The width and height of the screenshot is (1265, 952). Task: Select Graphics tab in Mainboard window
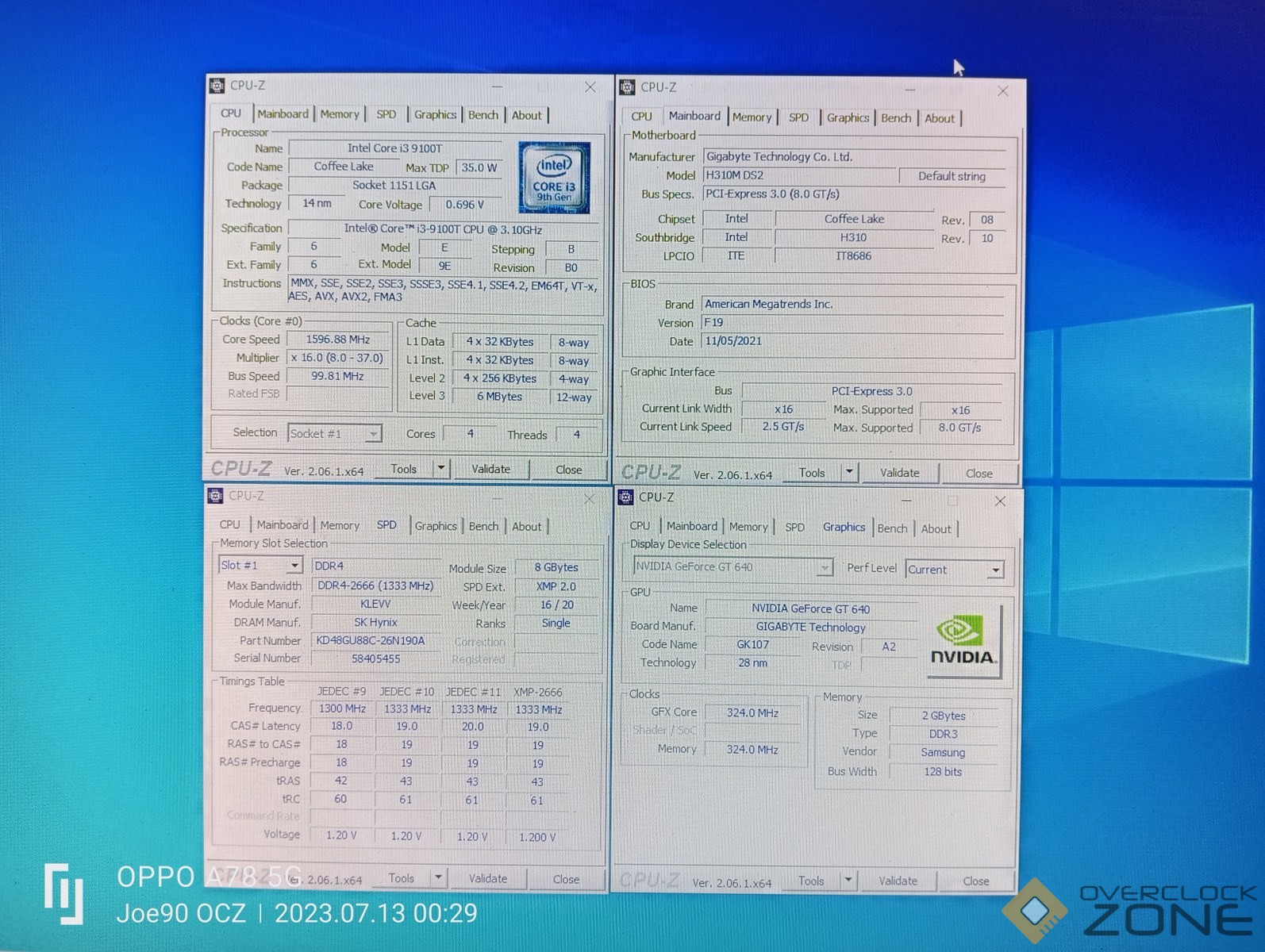848,117
